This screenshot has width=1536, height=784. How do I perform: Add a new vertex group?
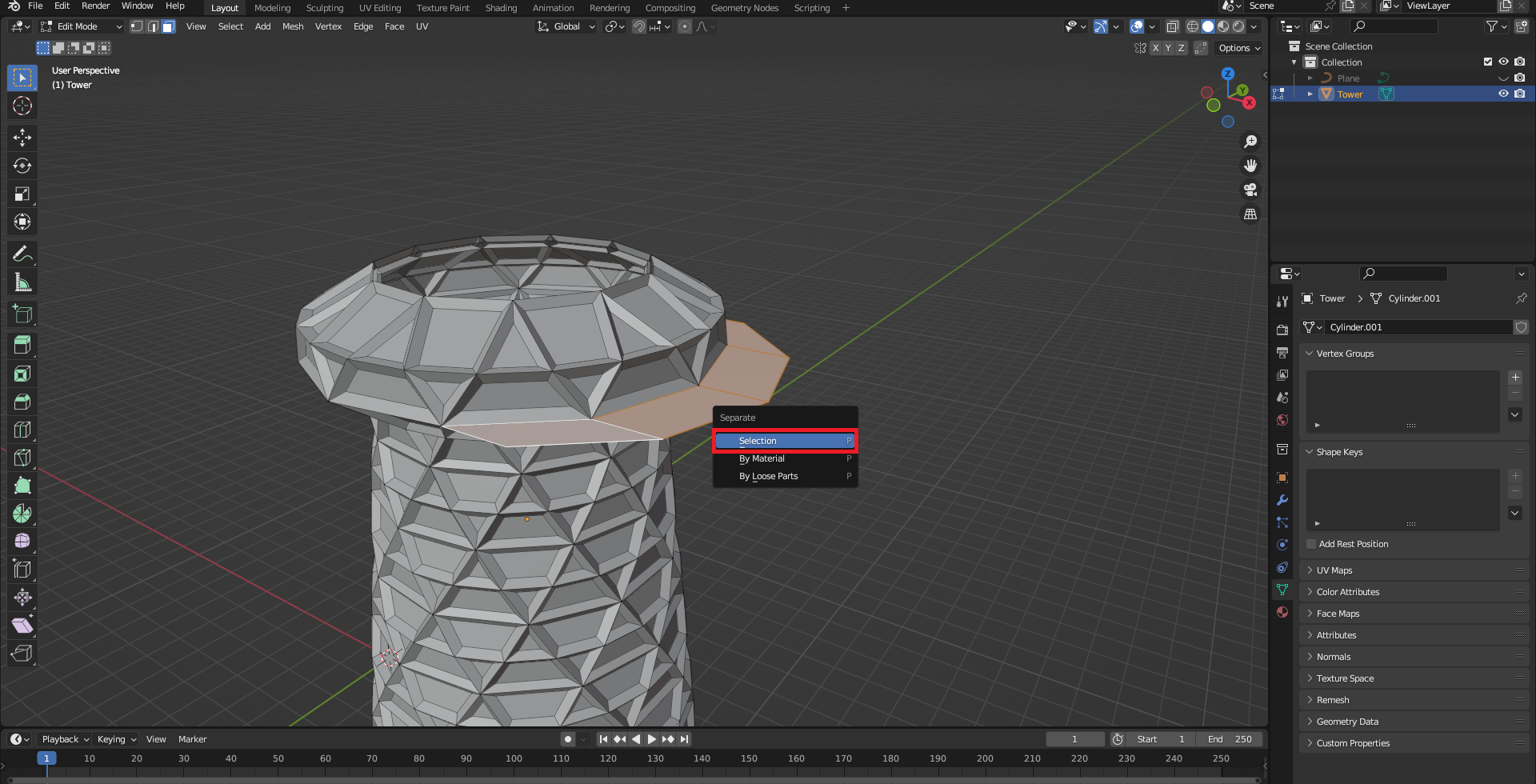point(1515,378)
